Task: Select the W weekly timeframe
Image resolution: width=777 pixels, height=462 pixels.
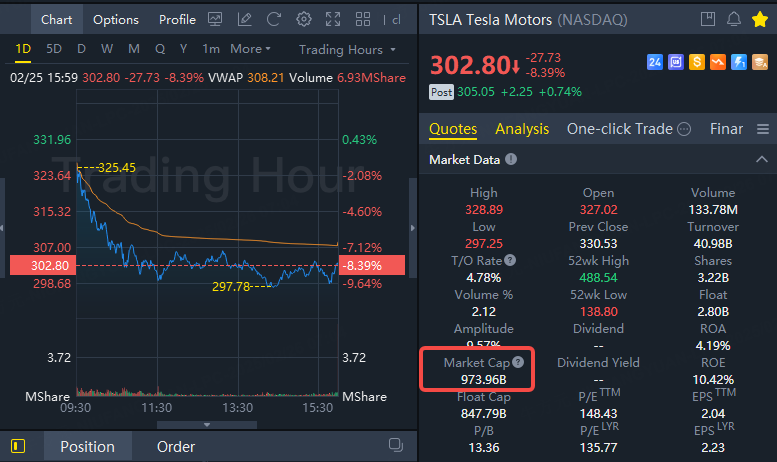Action: click(107, 49)
